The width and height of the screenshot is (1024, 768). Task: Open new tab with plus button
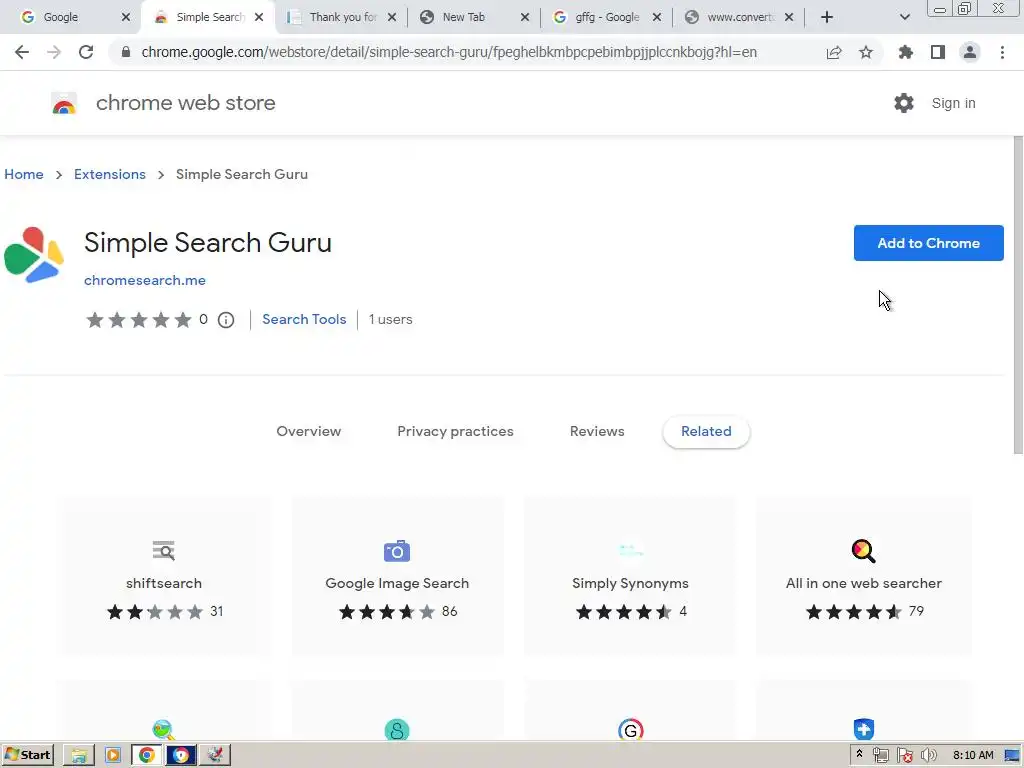(x=827, y=17)
